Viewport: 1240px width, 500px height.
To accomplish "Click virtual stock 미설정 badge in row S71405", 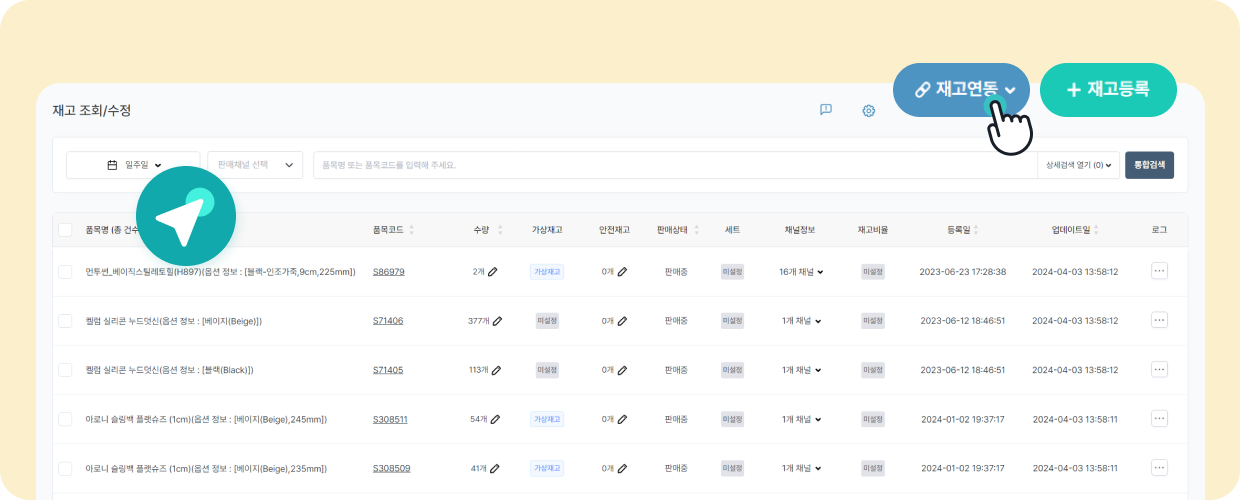I will click(x=547, y=370).
